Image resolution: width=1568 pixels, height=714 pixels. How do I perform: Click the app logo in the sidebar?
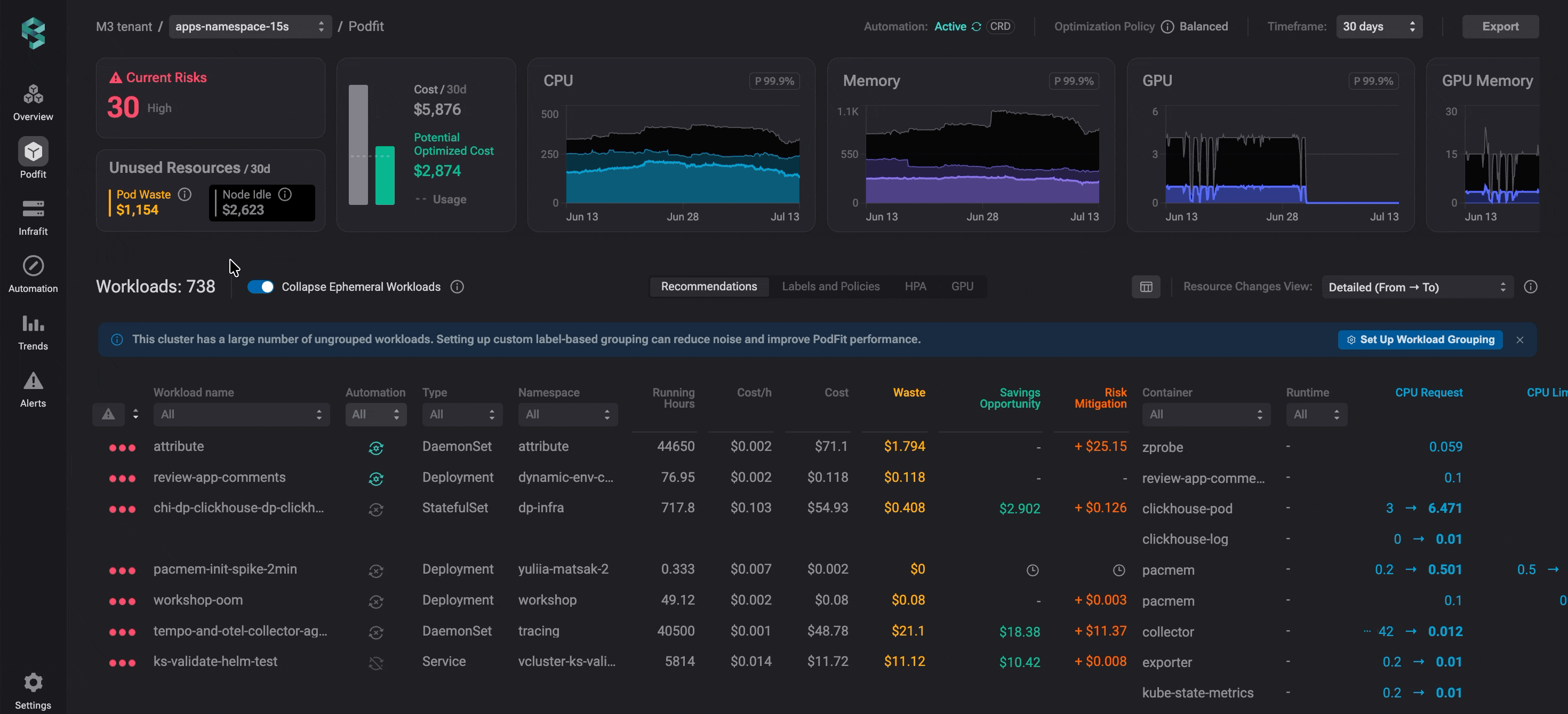(34, 33)
